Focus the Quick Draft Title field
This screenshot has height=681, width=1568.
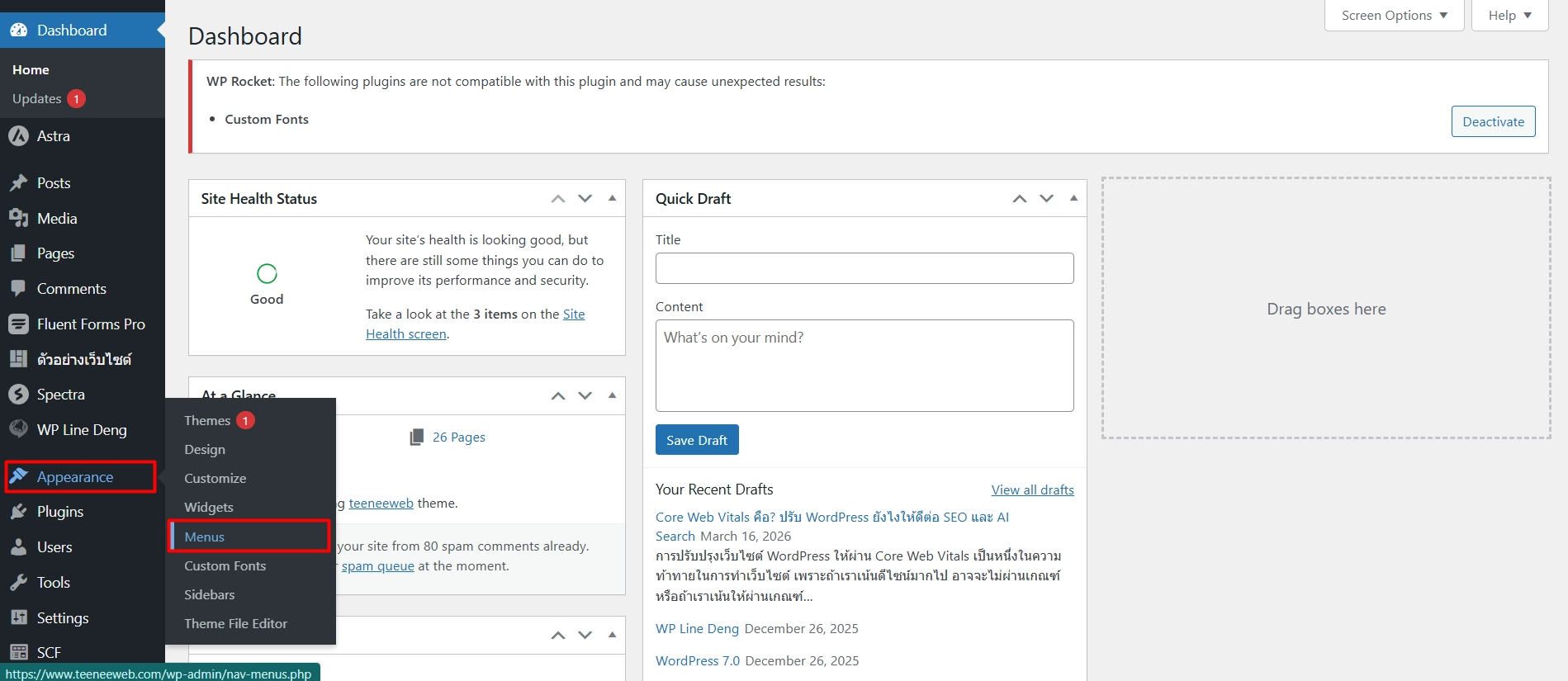pyautogui.click(x=865, y=268)
